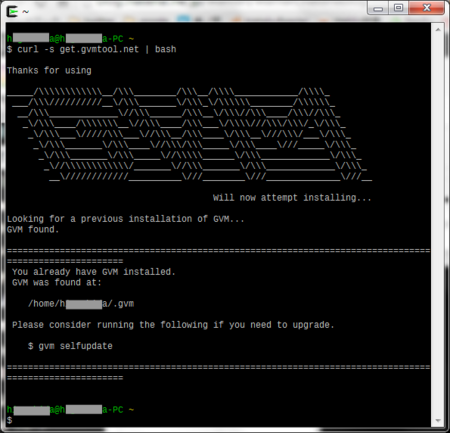Click 'GVM was found at:' line
Image resolution: width=450 pixels, height=433 pixels.
click(x=57, y=283)
